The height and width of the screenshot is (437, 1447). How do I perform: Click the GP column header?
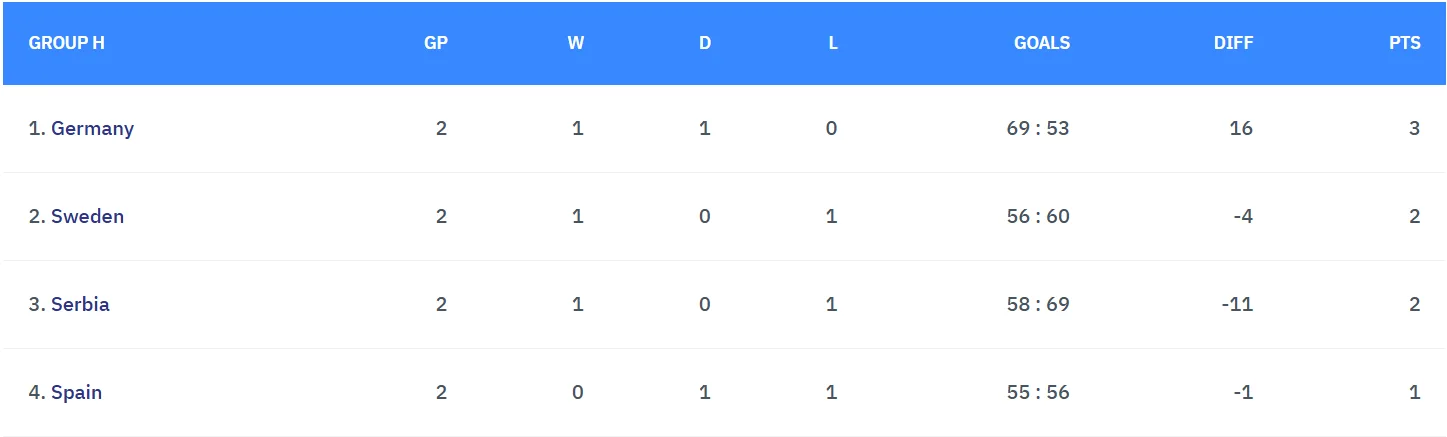tap(436, 43)
